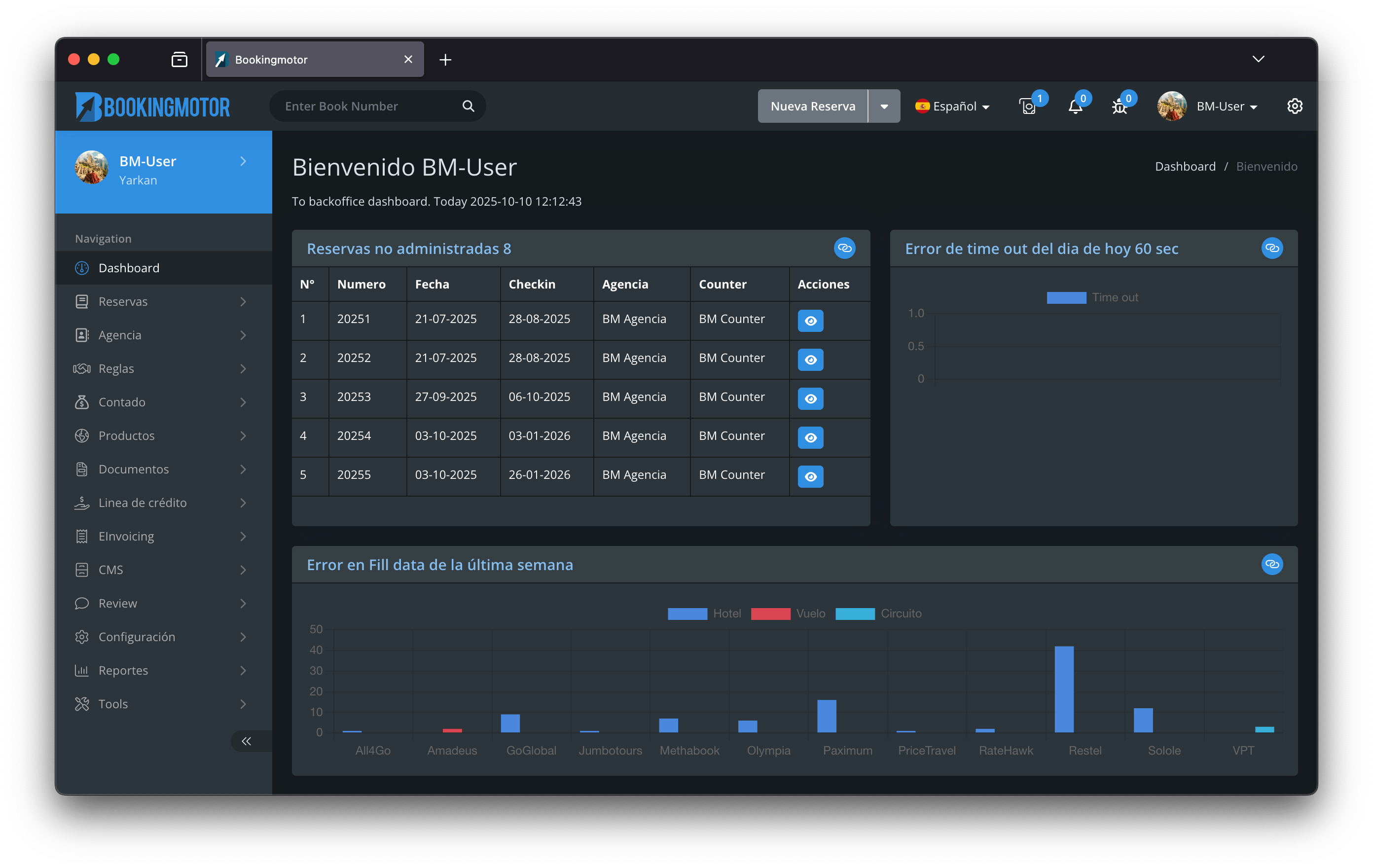The image size is (1373, 868).
Task: Open link icon on Reservas no administradas panel
Action: (844, 248)
